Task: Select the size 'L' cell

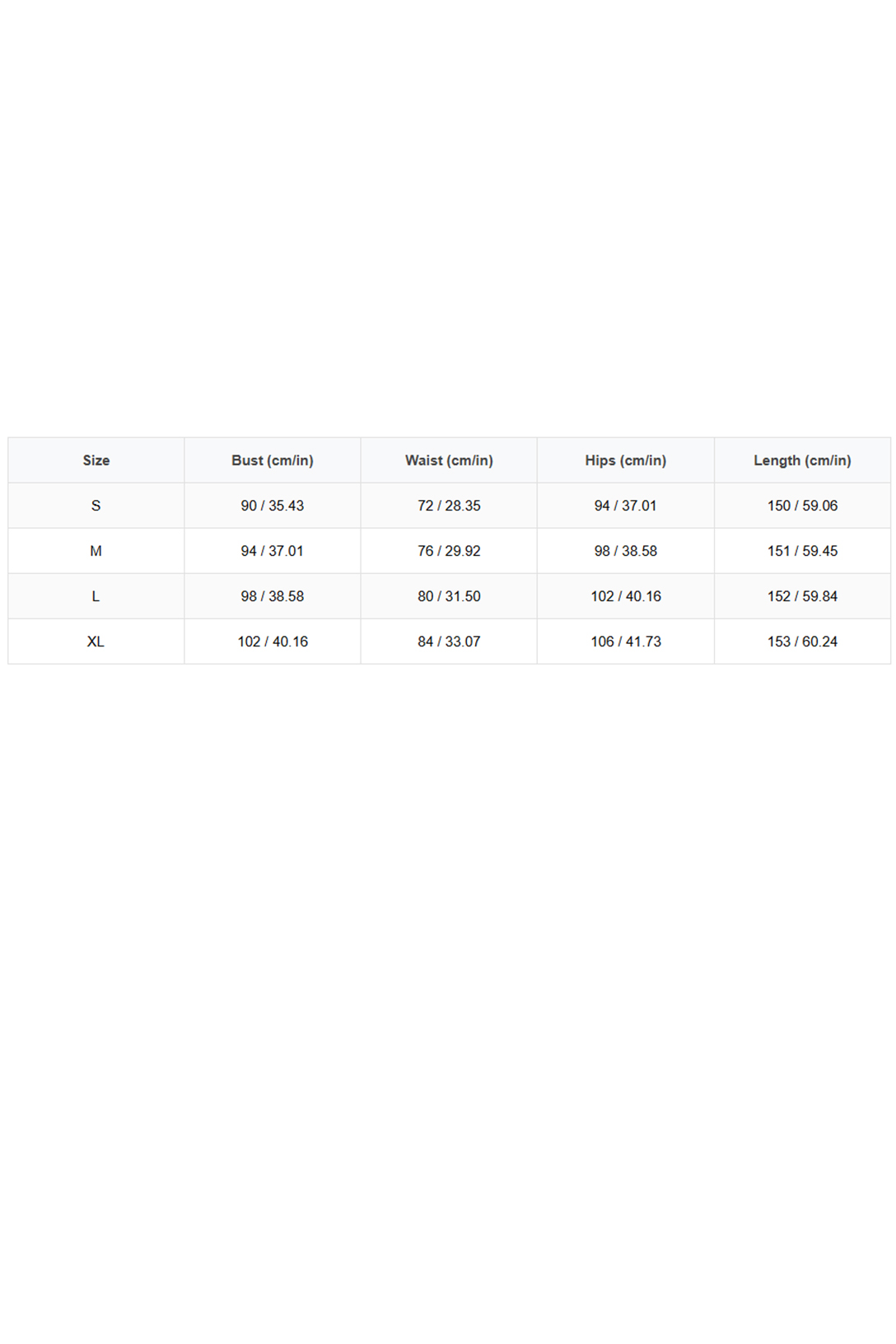Action: 96,596
